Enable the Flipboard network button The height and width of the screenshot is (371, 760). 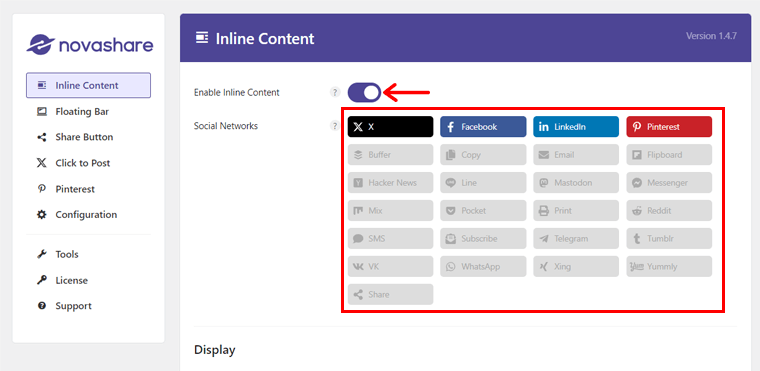click(x=669, y=155)
